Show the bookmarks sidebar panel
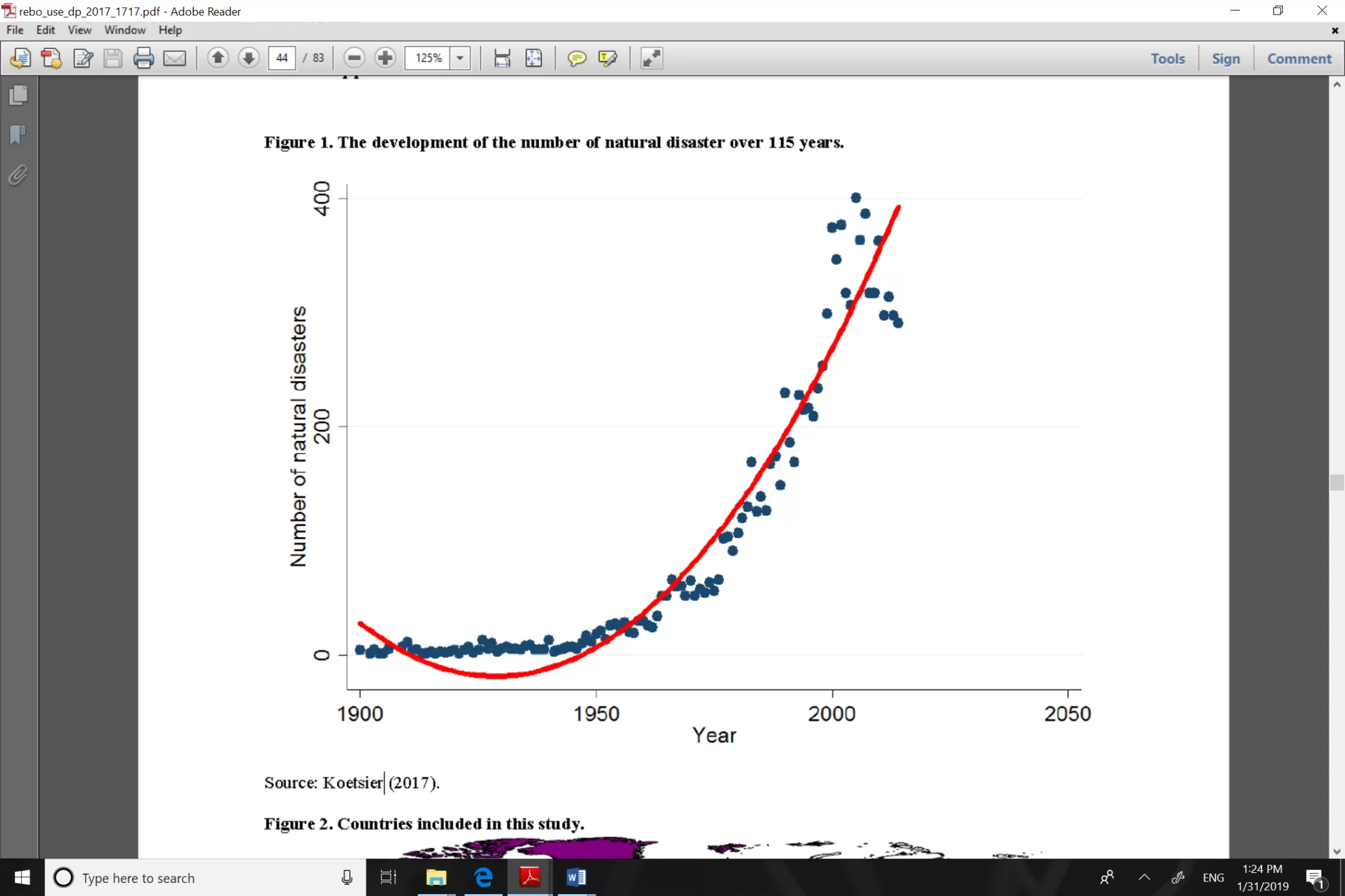 18,135
